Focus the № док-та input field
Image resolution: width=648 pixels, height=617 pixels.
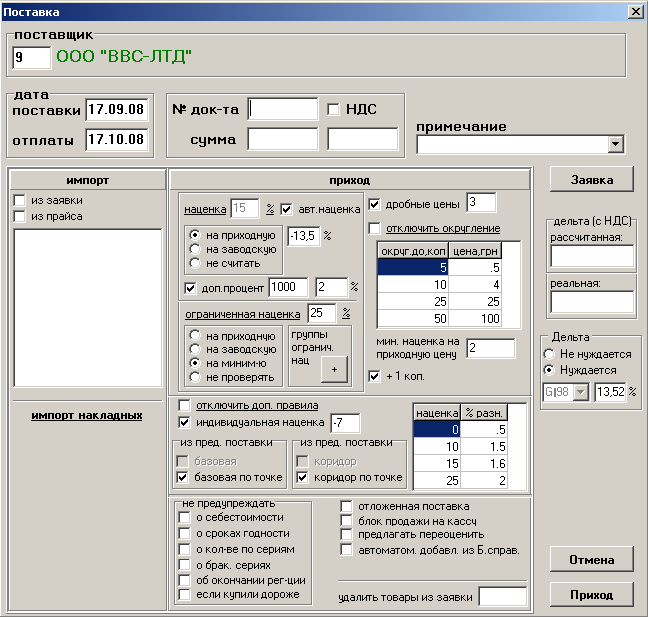click(x=283, y=109)
